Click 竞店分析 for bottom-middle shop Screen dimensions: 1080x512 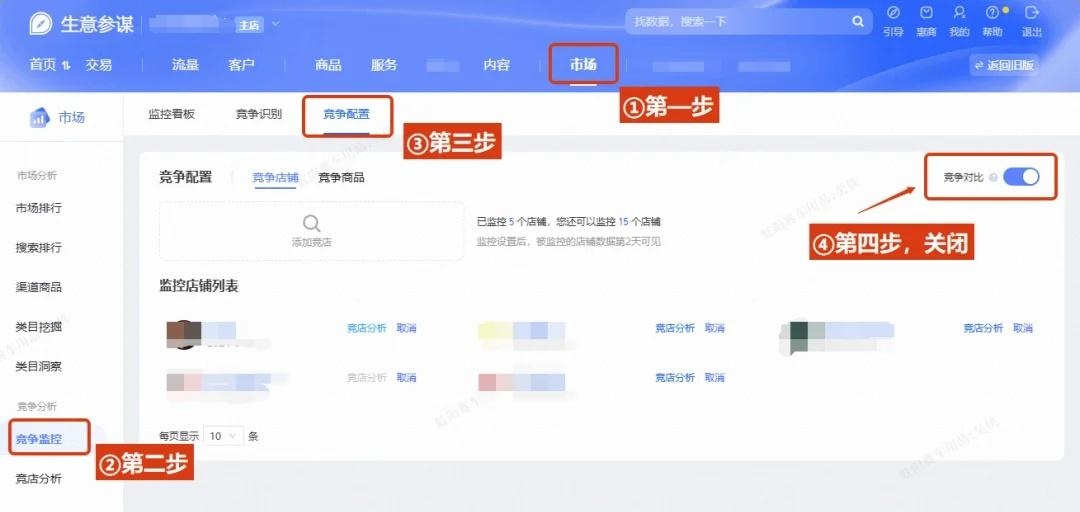click(x=675, y=378)
